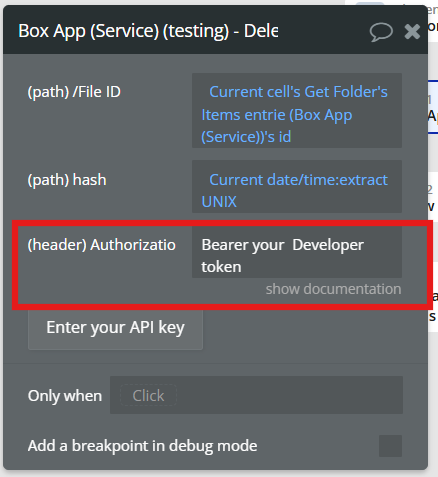438x477 pixels.
Task: Click the '(path) hash' label
Action: coord(67,180)
